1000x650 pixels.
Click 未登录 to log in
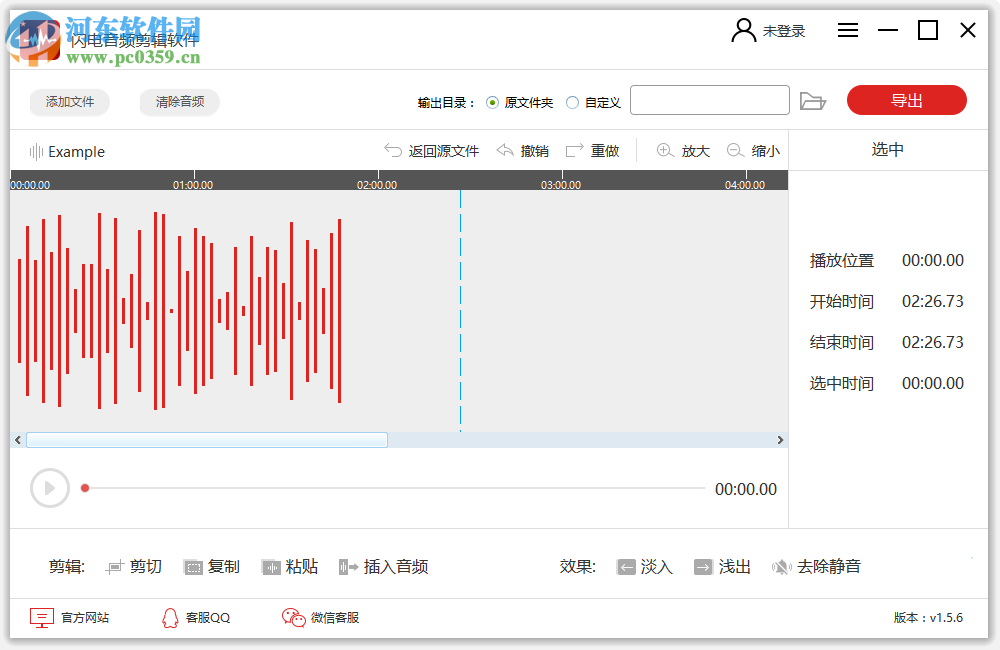click(782, 30)
